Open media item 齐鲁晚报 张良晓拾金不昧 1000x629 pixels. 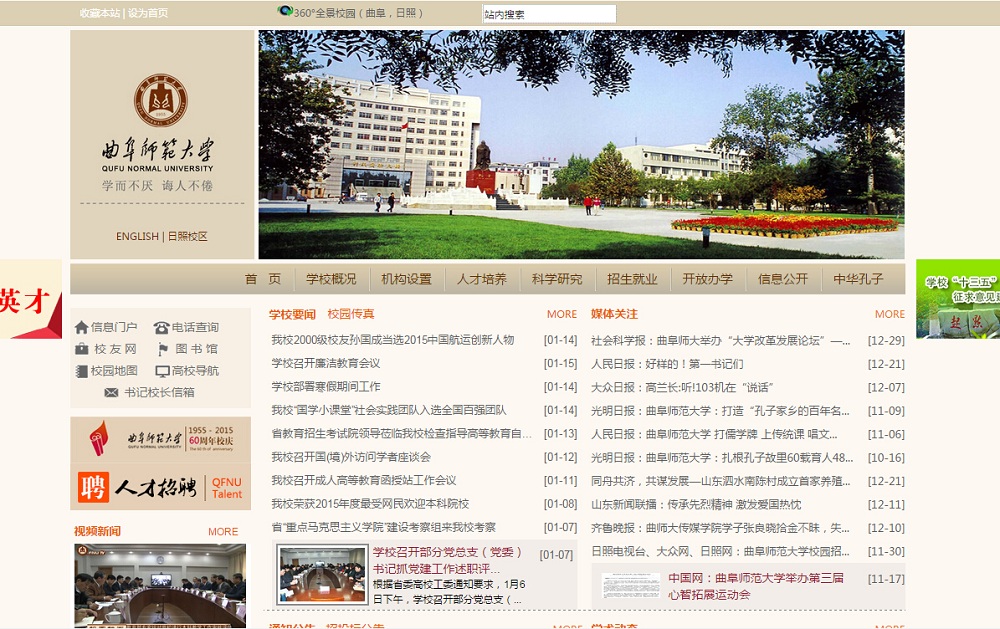pyautogui.click(x=721, y=528)
